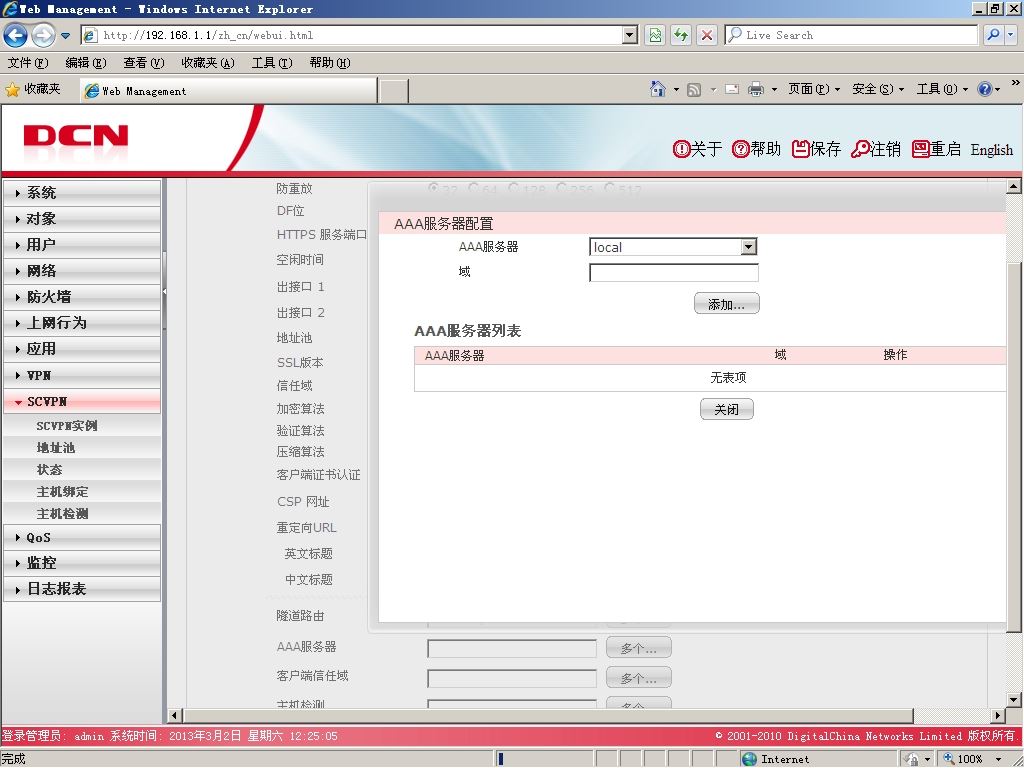
Task: Click 注销 to log out
Action: tap(876, 150)
